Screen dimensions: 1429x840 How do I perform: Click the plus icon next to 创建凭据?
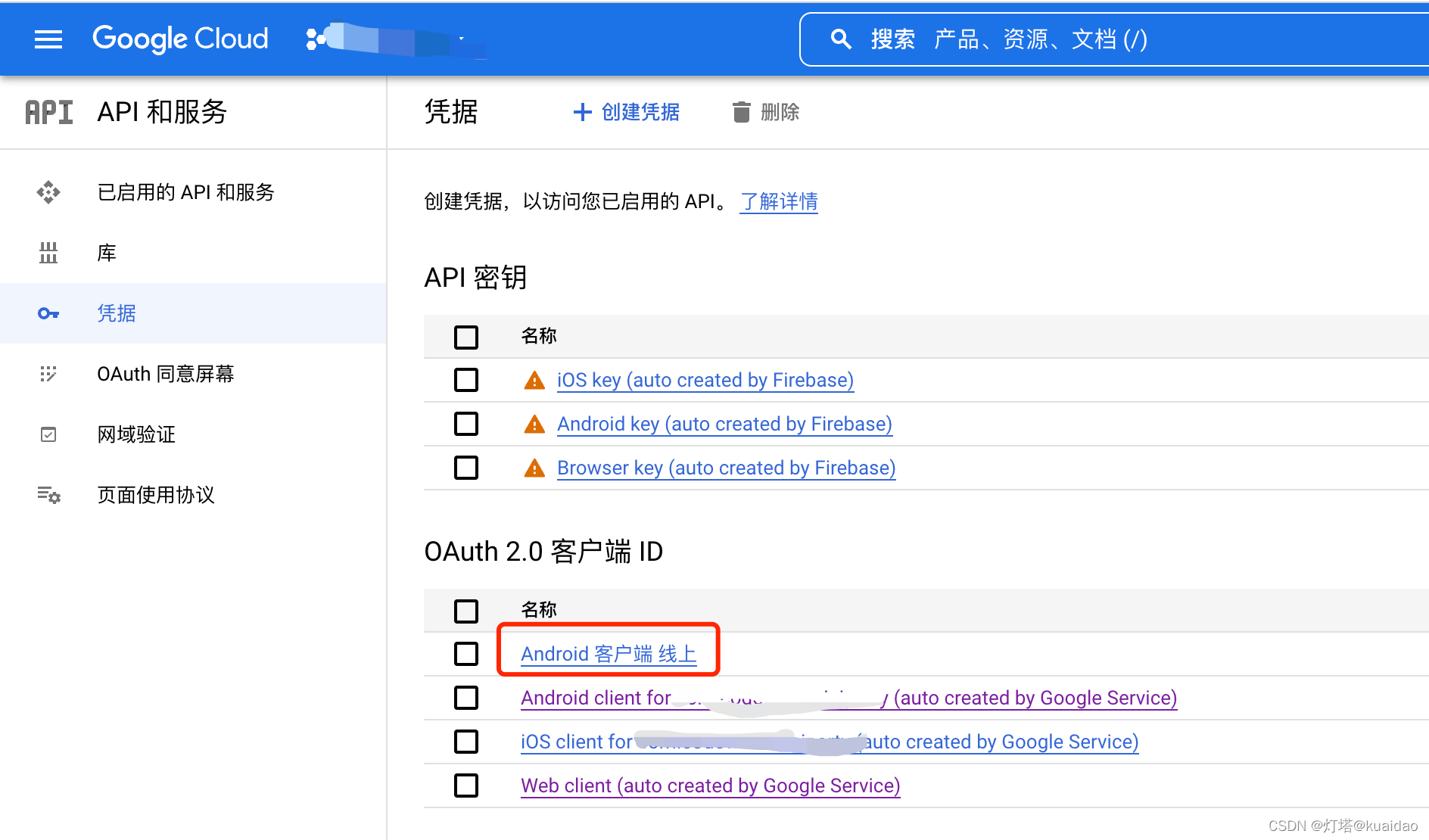[x=581, y=112]
